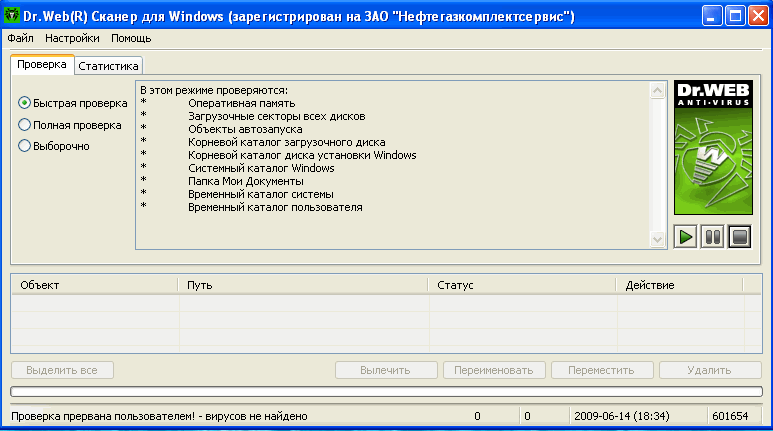Click the Объекты автозапуска line in description
773x431 pixels.
coord(245,129)
